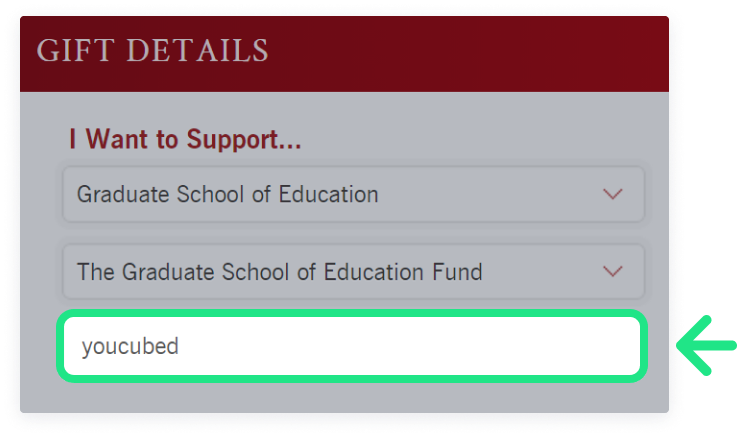Click the chevron in the Education Fund dropdown

click(x=612, y=271)
